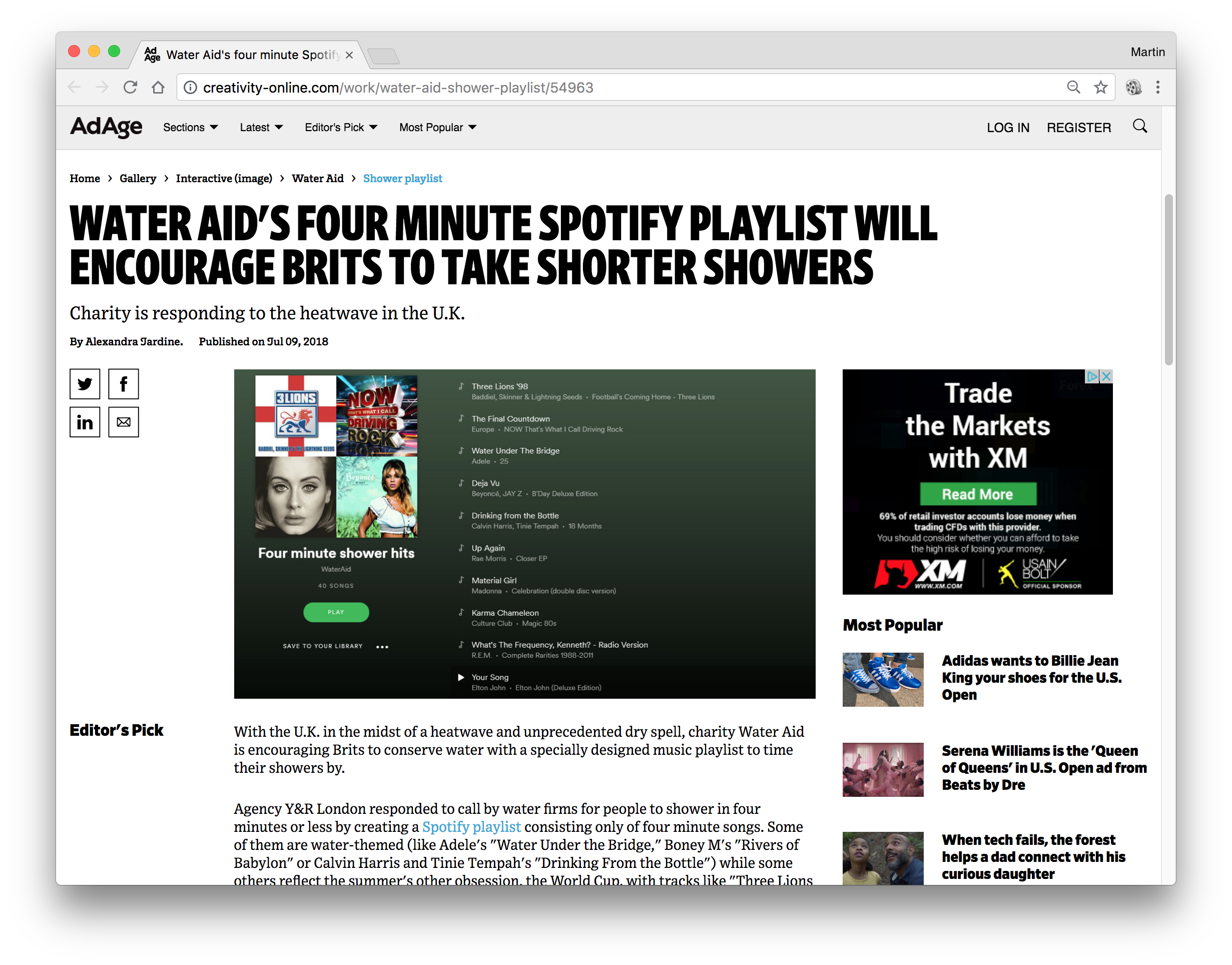
Task: Bookmark page with star icon
Action: (x=1100, y=88)
